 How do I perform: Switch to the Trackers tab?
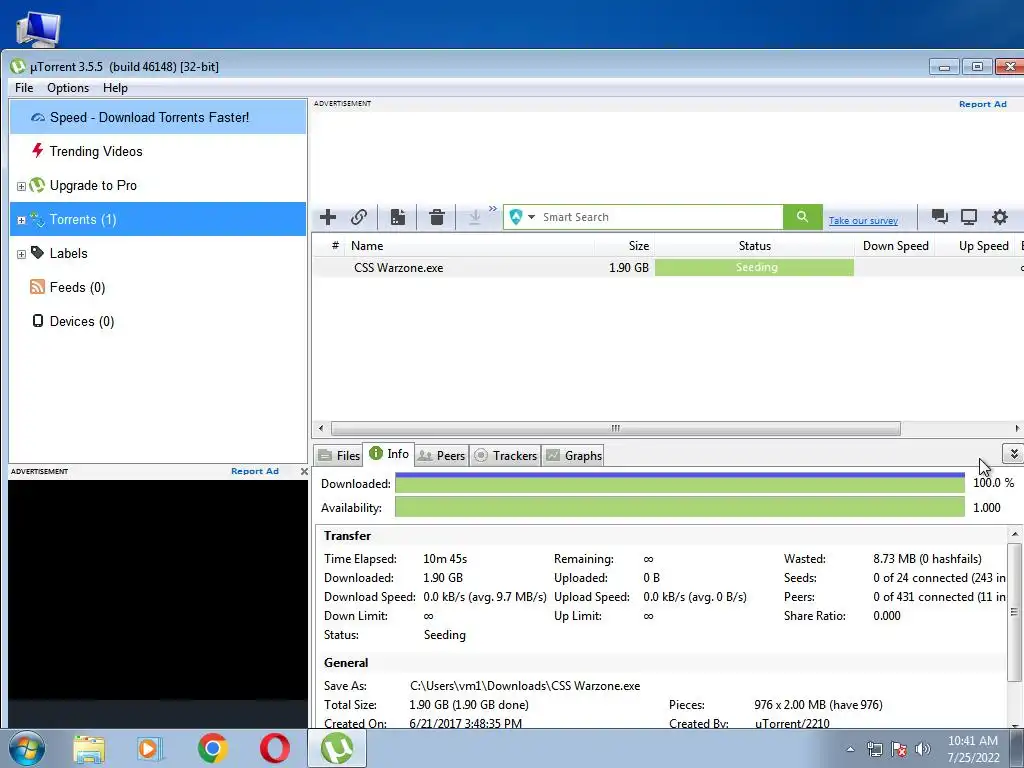505,456
